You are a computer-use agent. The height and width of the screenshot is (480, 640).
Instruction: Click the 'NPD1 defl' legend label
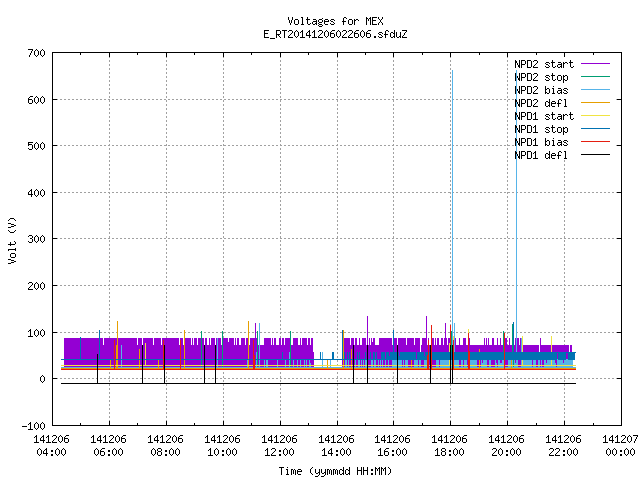541,156
